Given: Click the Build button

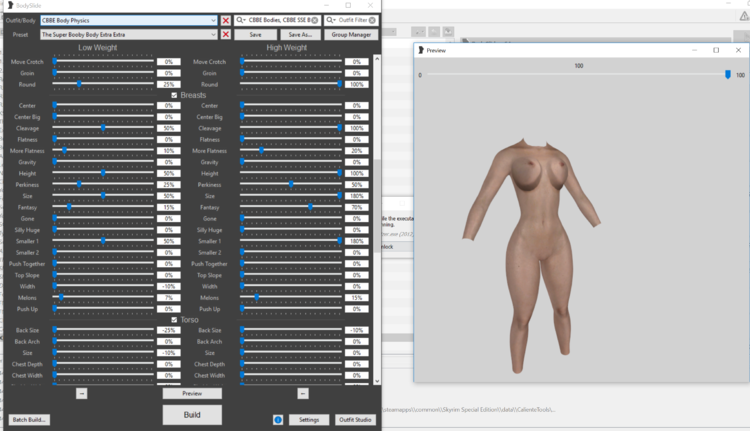Looking at the screenshot, I should 192,415.
